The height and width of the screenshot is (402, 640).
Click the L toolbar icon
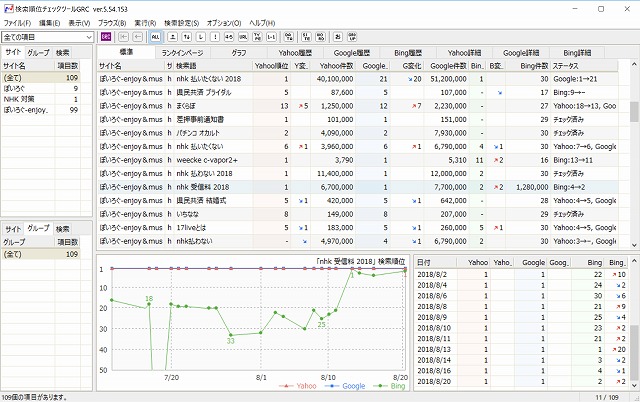coord(201,37)
